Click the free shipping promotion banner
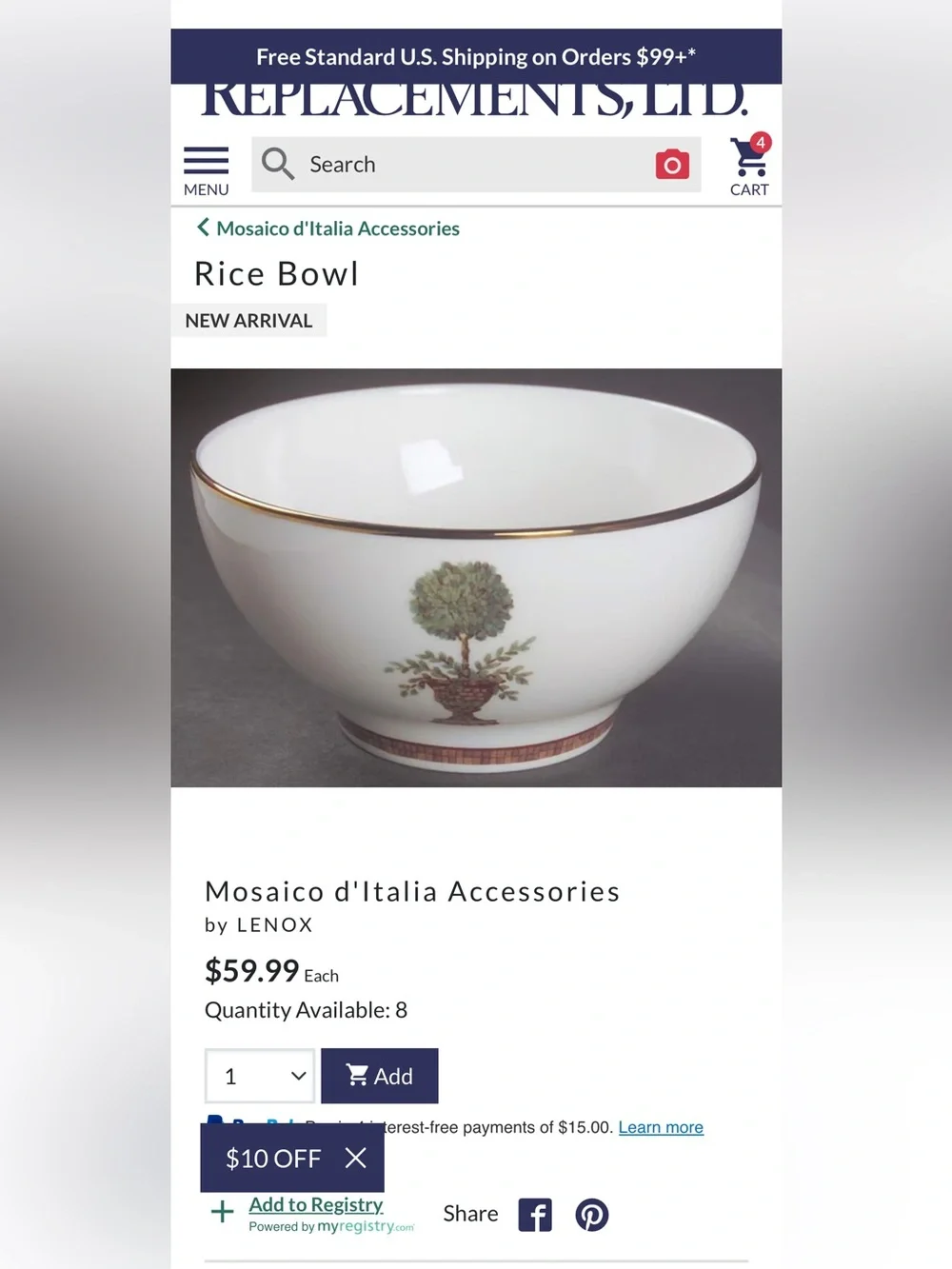This screenshot has width=952, height=1269. [476, 56]
